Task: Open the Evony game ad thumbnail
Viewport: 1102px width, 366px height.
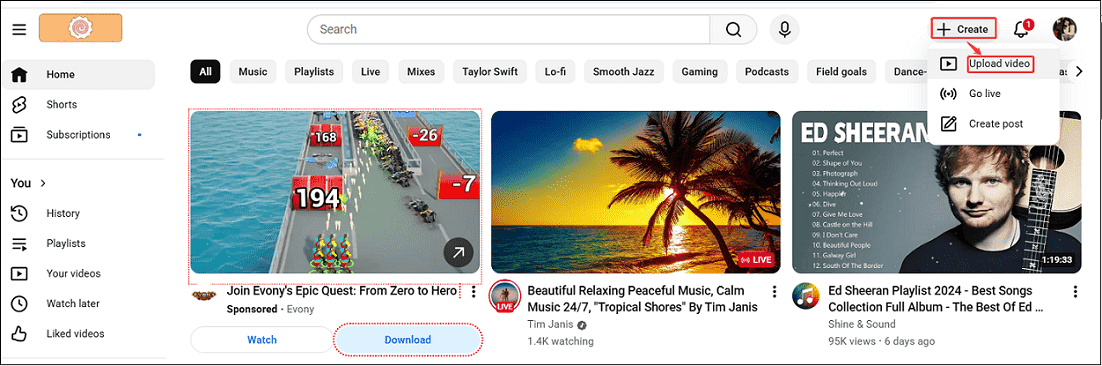Action: pyautogui.click(x=336, y=192)
